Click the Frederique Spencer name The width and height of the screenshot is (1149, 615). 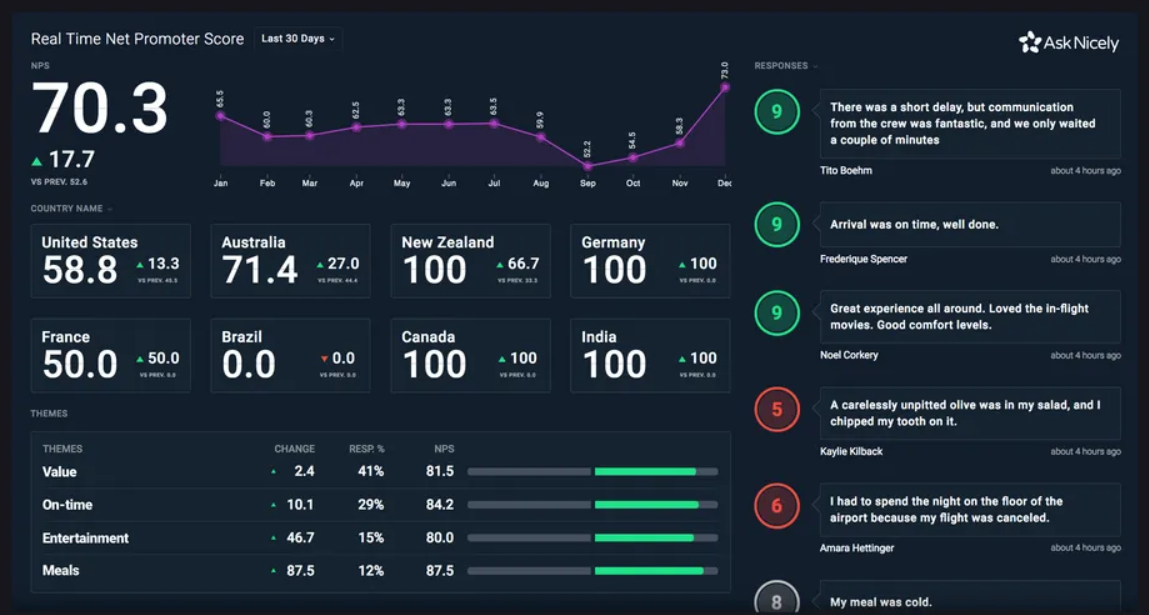point(863,259)
